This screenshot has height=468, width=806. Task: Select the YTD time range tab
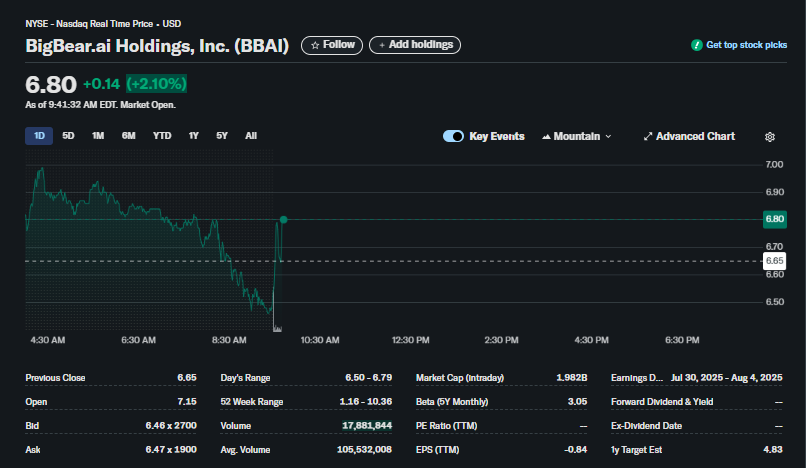[x=162, y=136]
